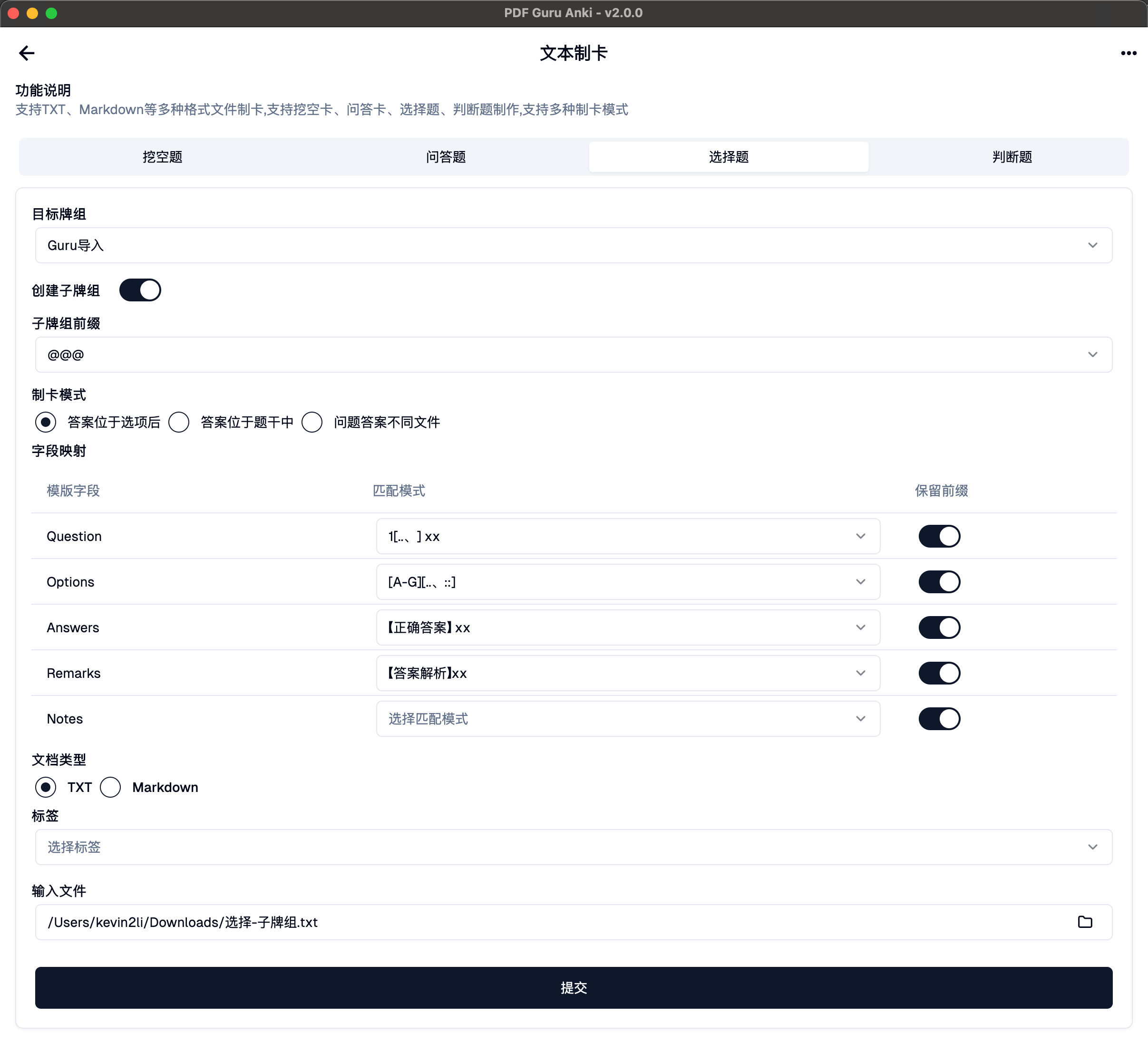The image size is (1148, 1042).
Task: Open the Answers 【正确答案】 dropdown
Action: click(x=628, y=627)
